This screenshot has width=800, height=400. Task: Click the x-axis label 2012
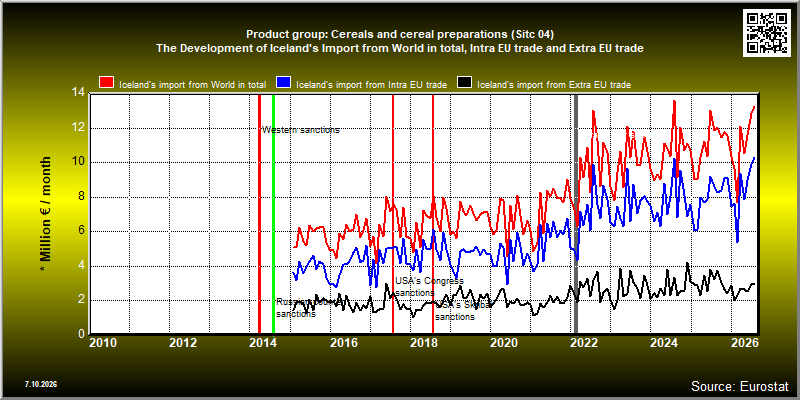pos(183,342)
